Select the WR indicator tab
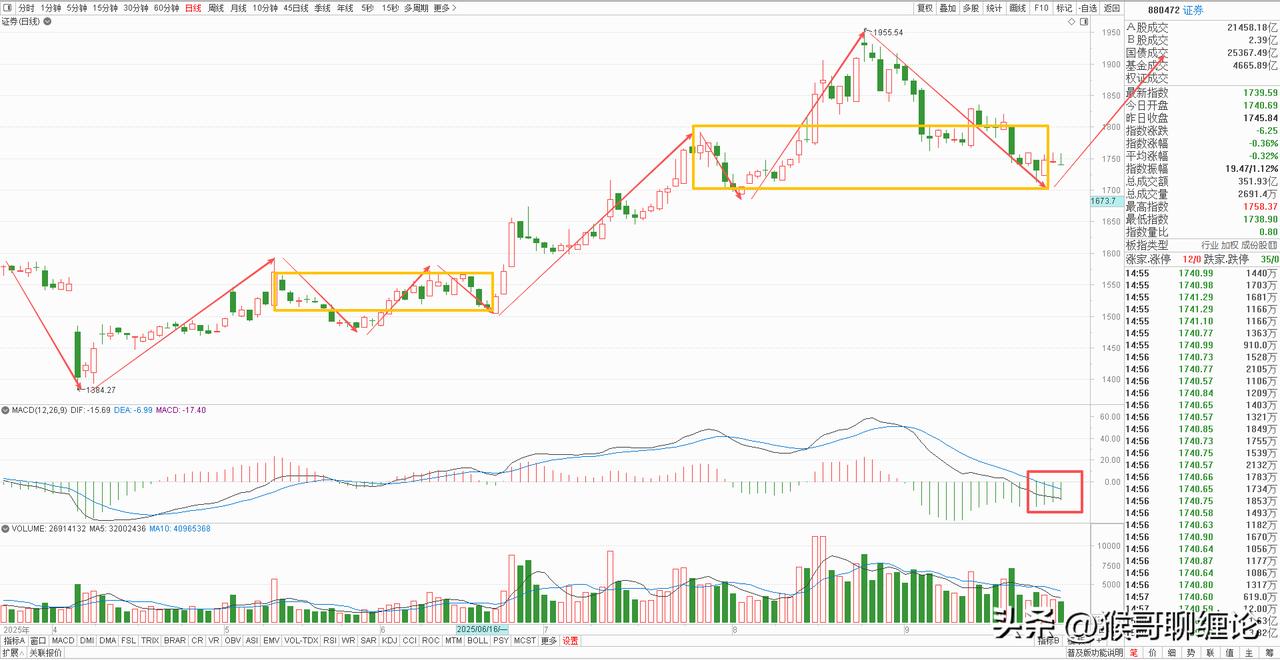Viewport: 1280px width, 660px height. [x=348, y=640]
